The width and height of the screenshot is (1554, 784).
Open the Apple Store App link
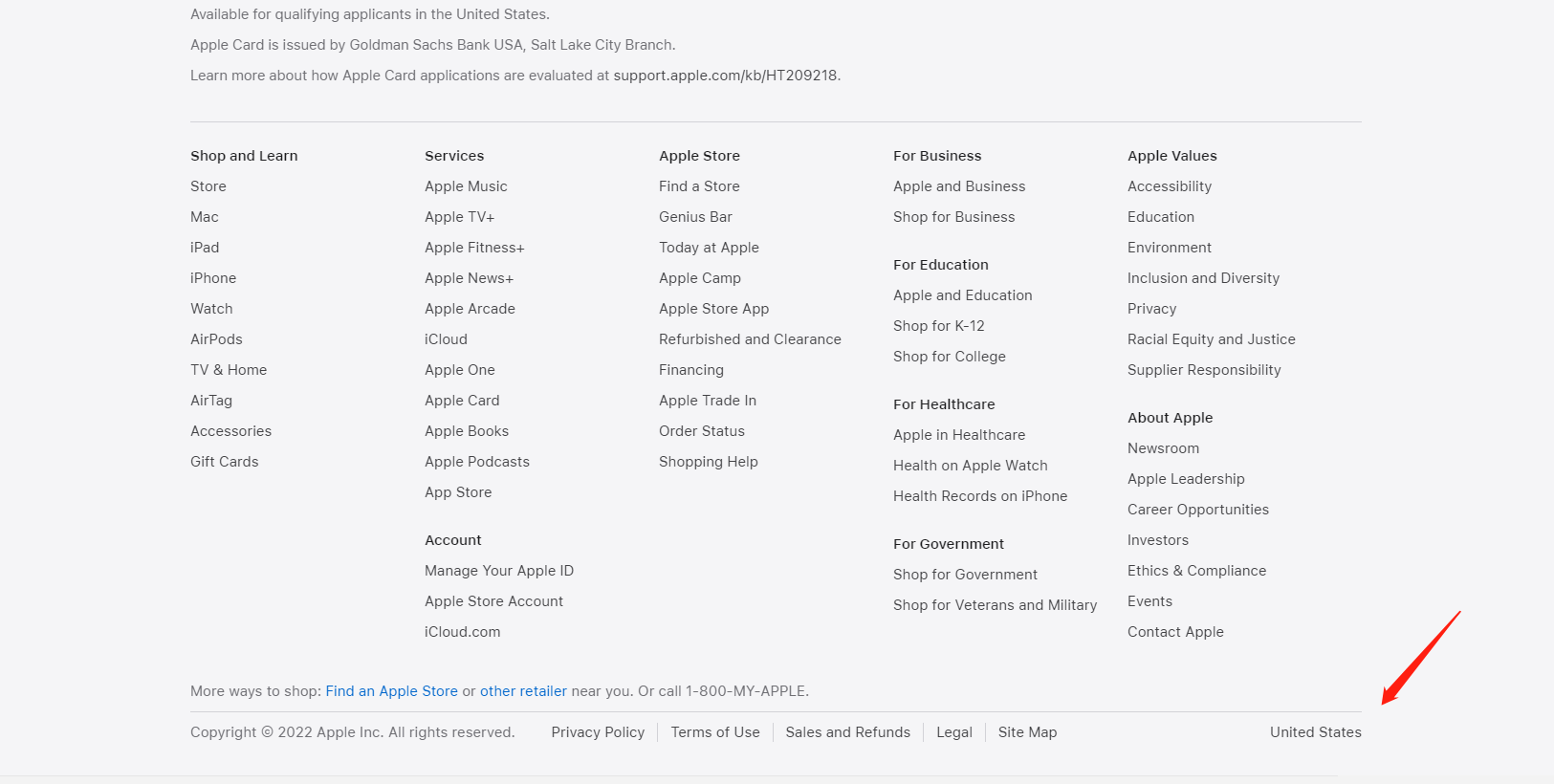[713, 309]
